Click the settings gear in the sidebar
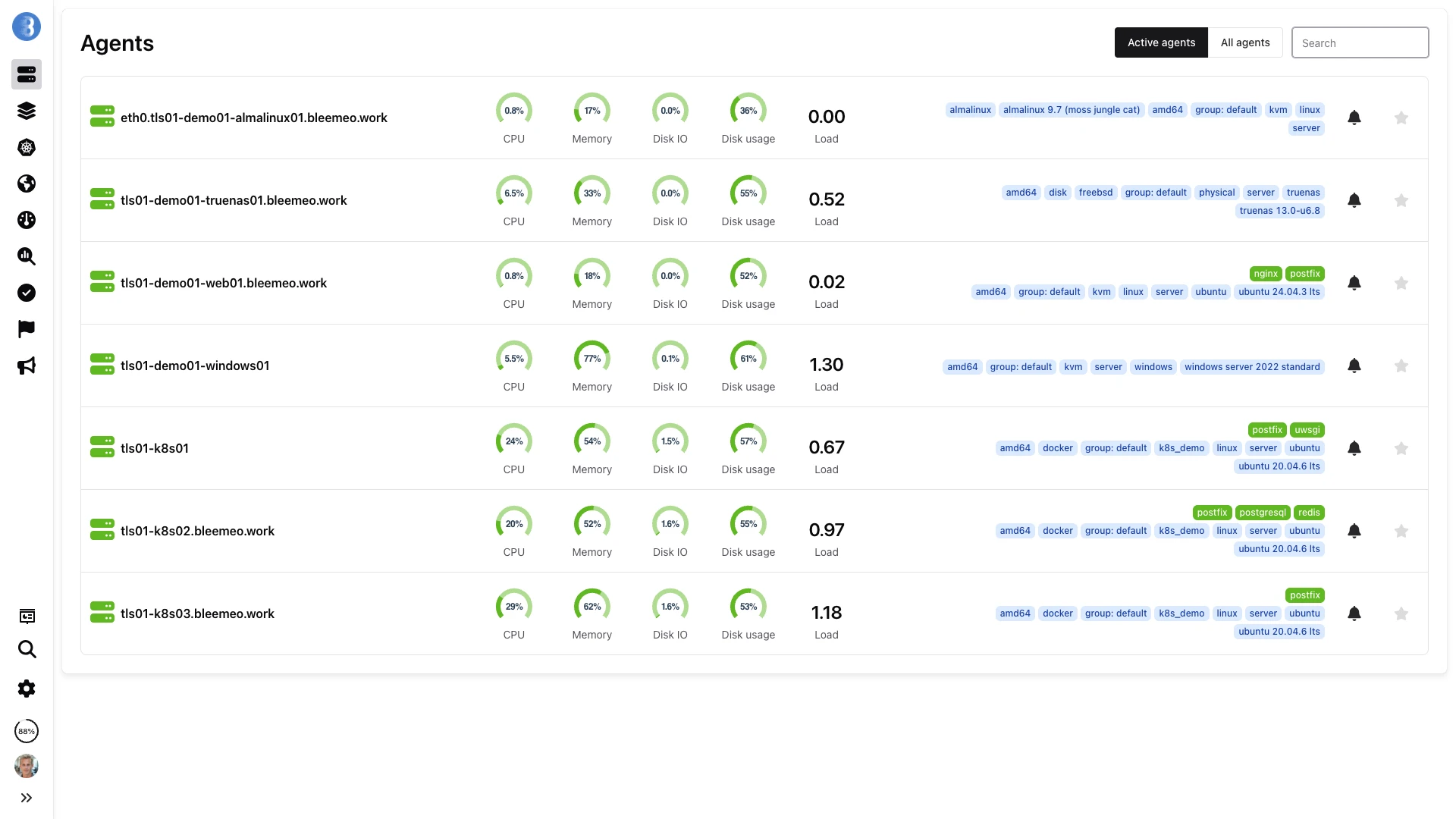Screen dimensions: 1456x819 pyautogui.click(x=27, y=689)
